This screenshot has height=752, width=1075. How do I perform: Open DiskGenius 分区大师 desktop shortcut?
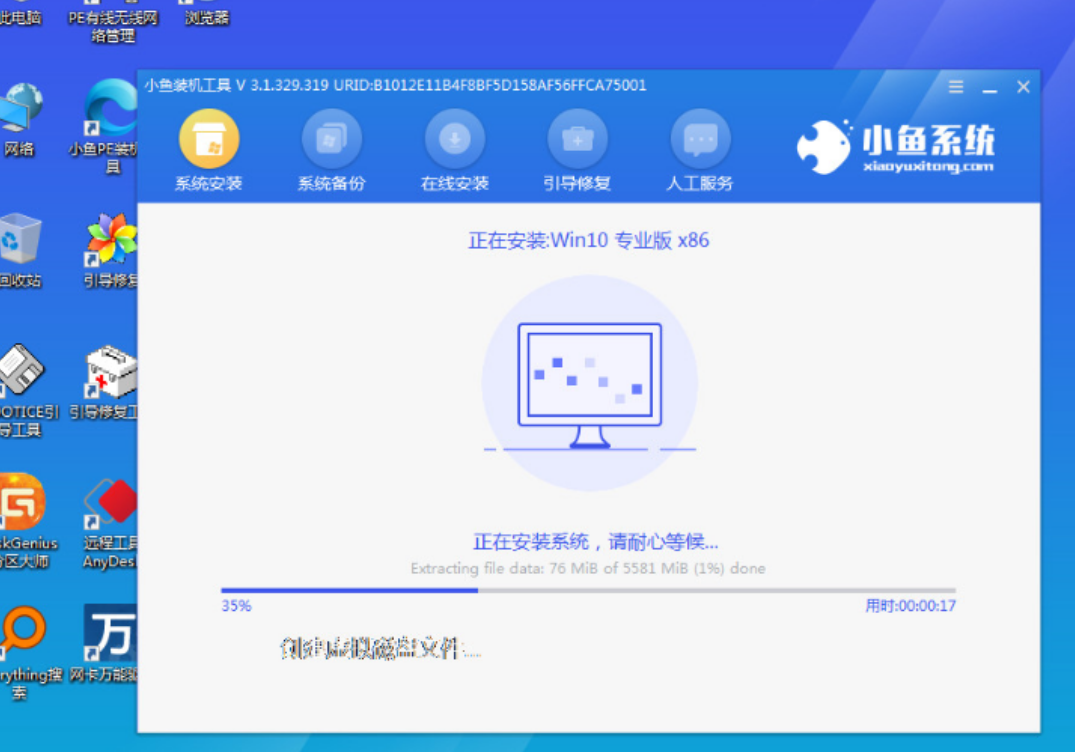tap(22, 505)
